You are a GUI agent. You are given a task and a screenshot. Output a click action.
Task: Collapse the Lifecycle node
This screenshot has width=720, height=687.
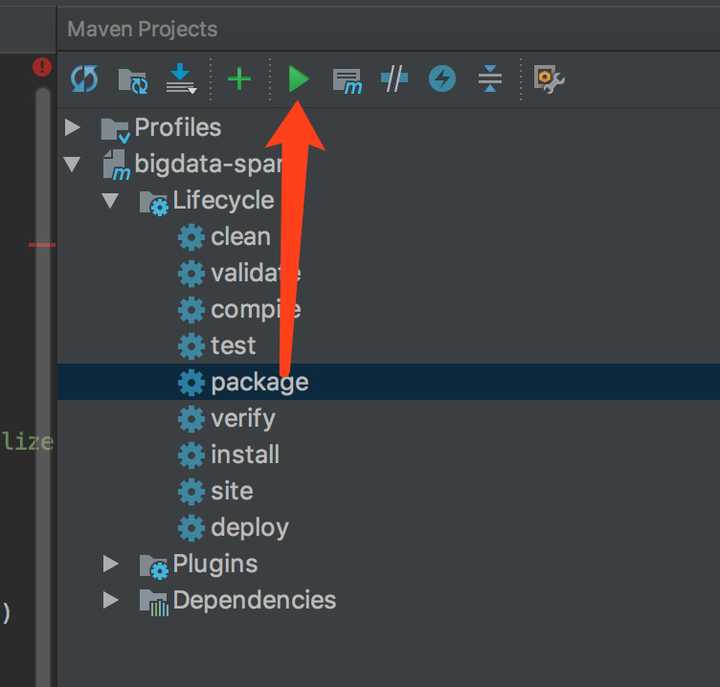(x=110, y=201)
